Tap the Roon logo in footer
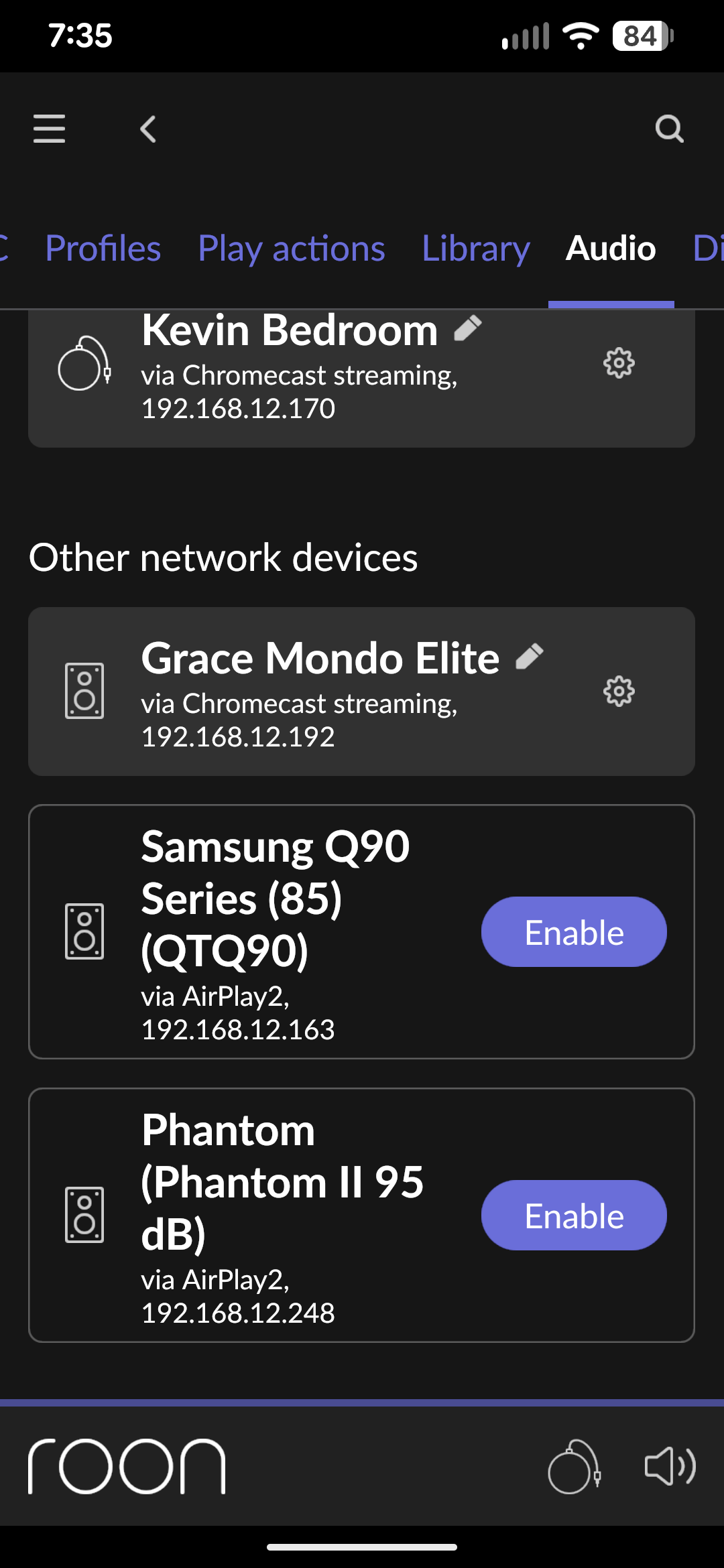This screenshot has height=1568, width=724. pos(127,1466)
